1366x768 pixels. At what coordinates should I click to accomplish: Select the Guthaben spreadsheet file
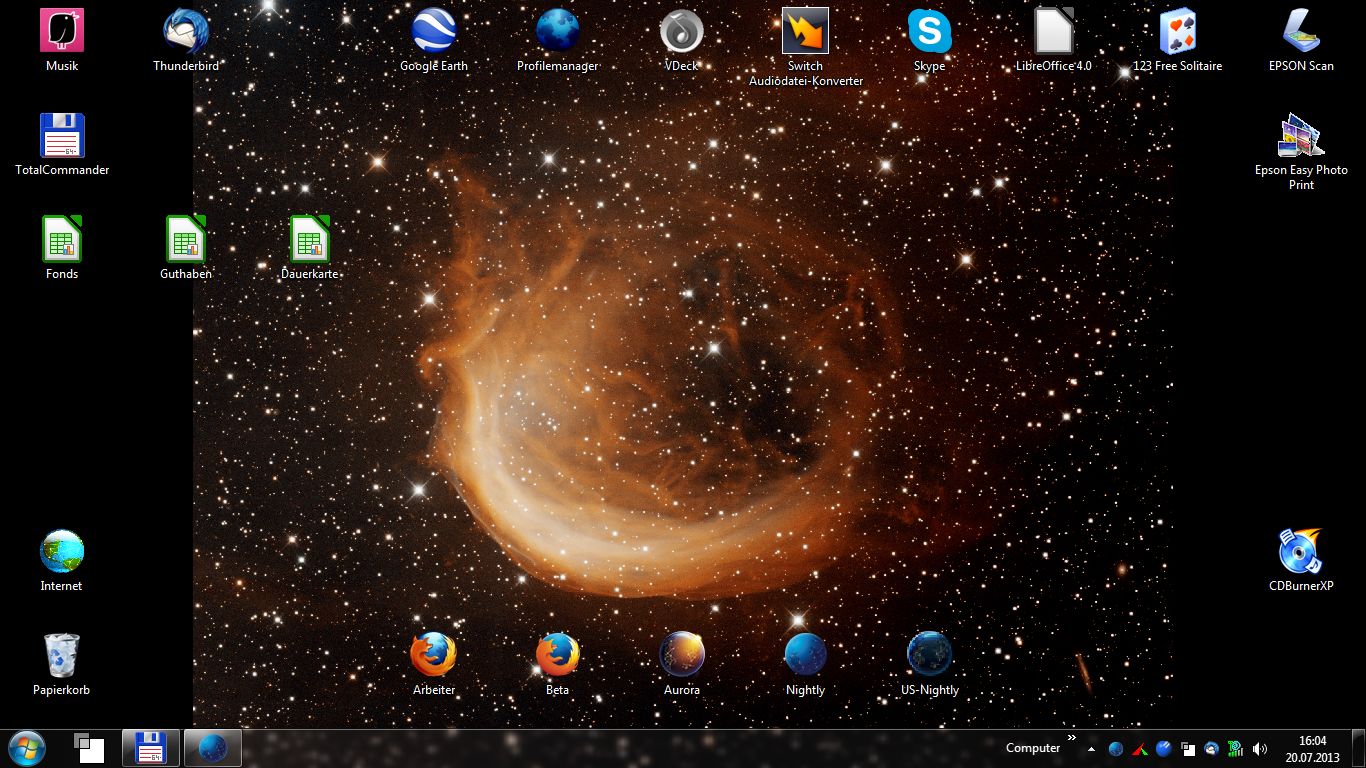point(186,240)
